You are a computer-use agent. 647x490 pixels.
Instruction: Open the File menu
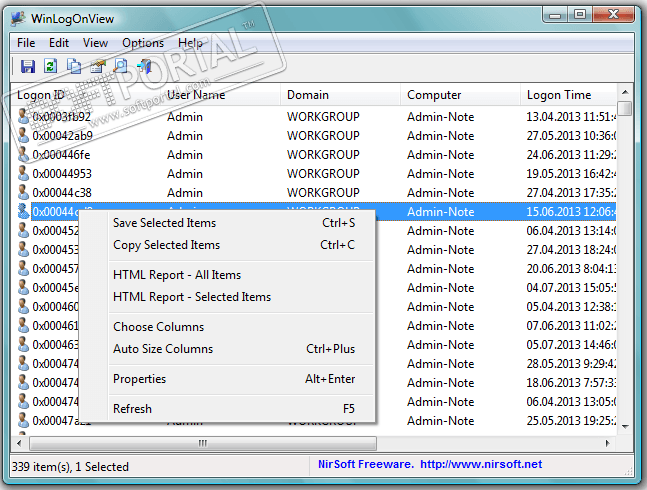(26, 43)
